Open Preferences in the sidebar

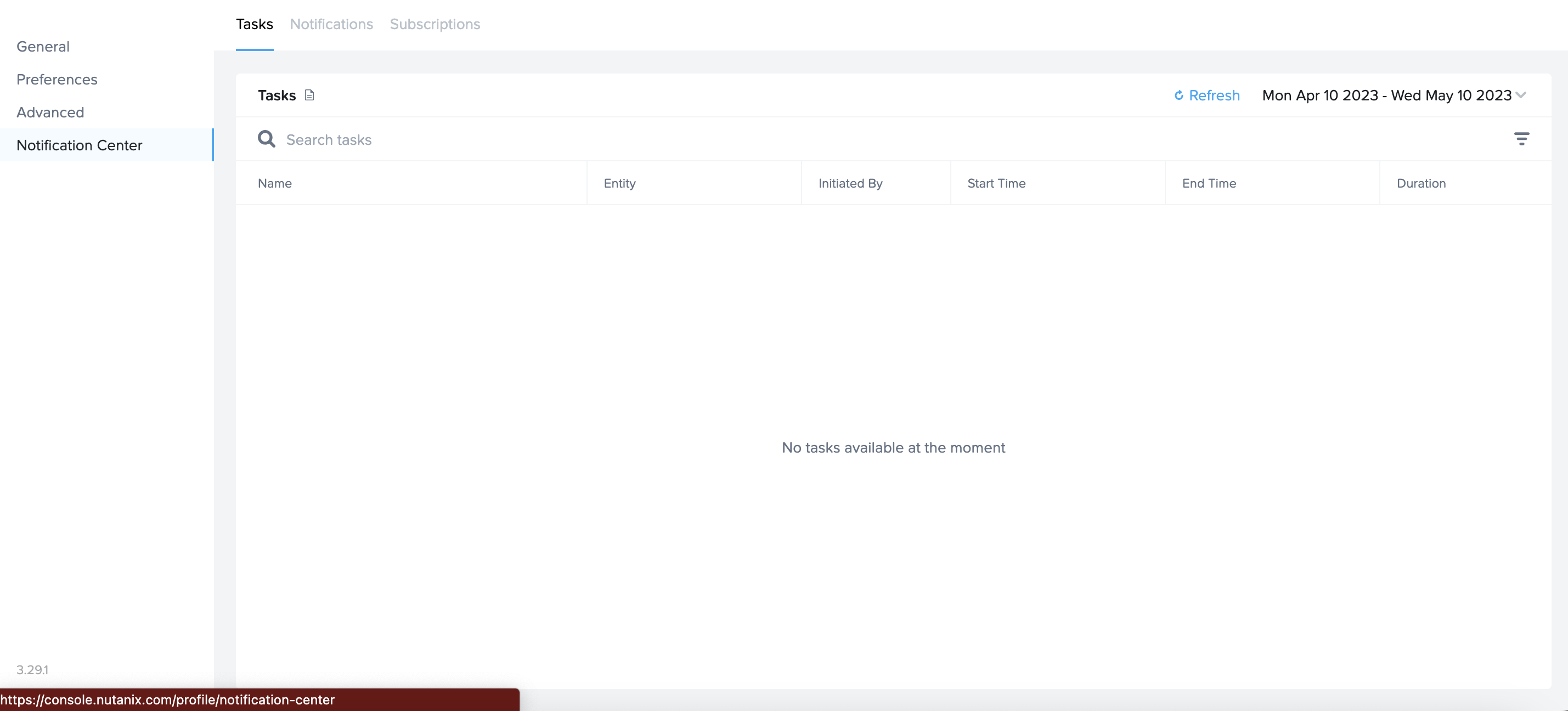tap(57, 80)
